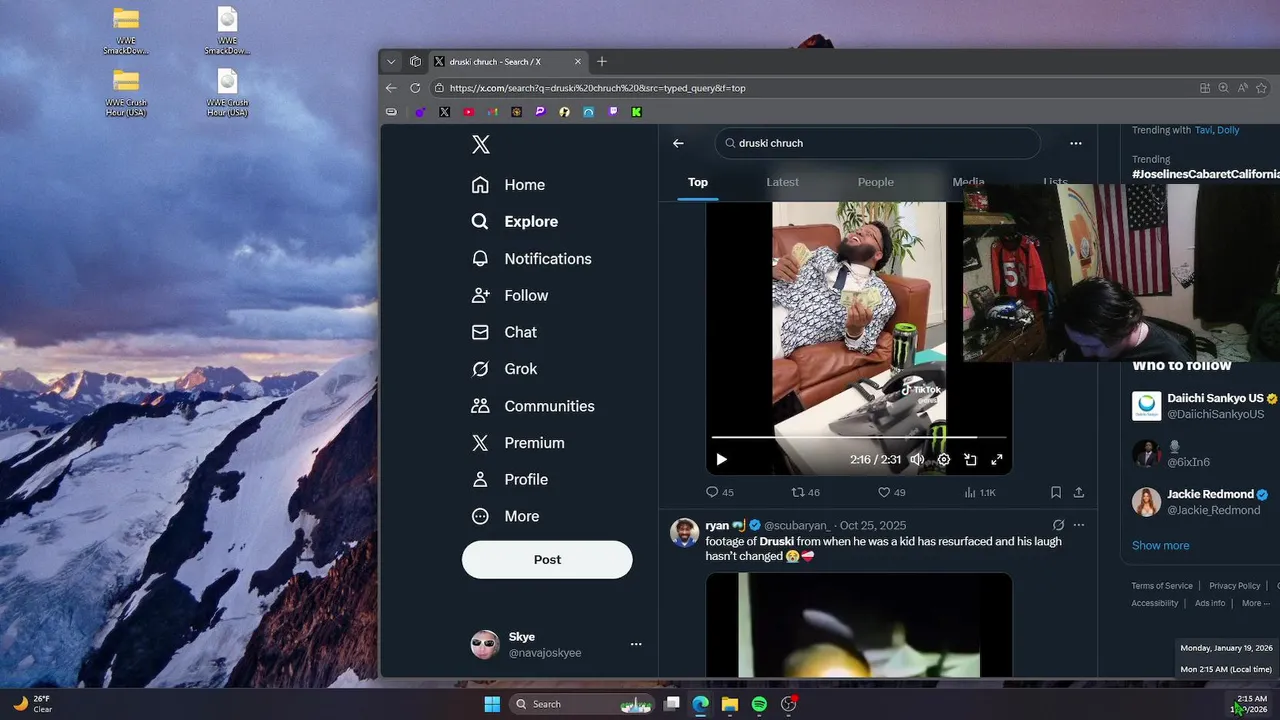Open a new browser tab

[x=602, y=61]
